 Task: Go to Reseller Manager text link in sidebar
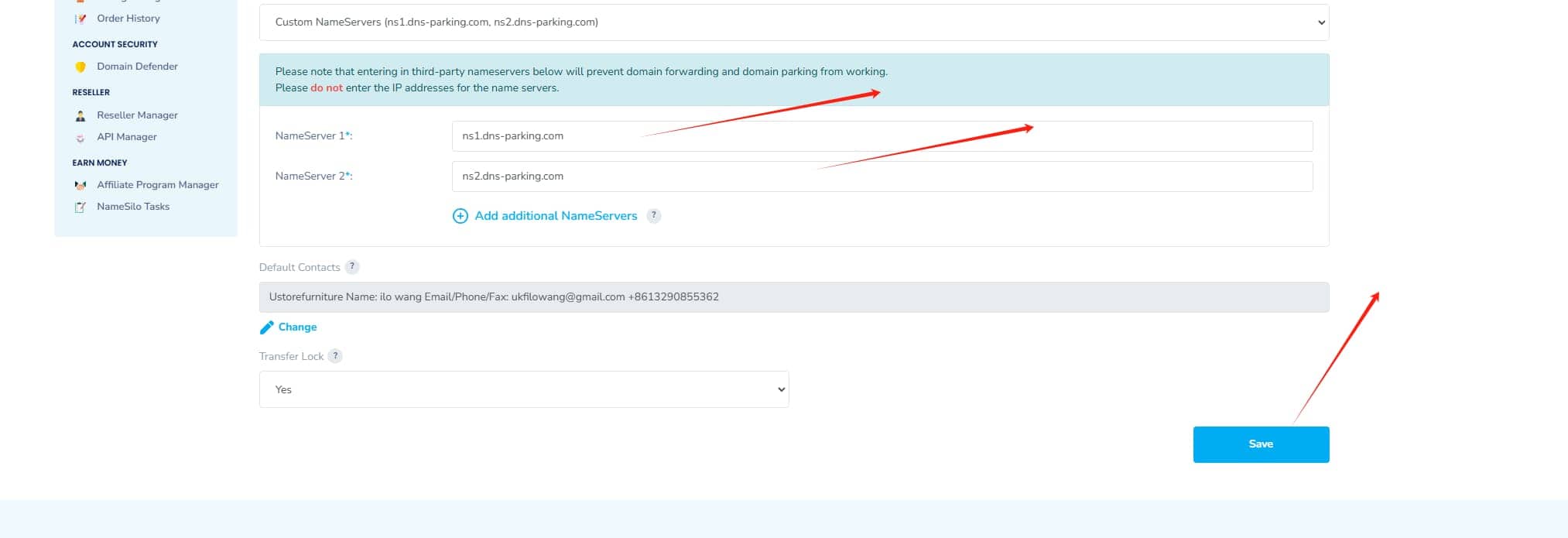click(137, 115)
